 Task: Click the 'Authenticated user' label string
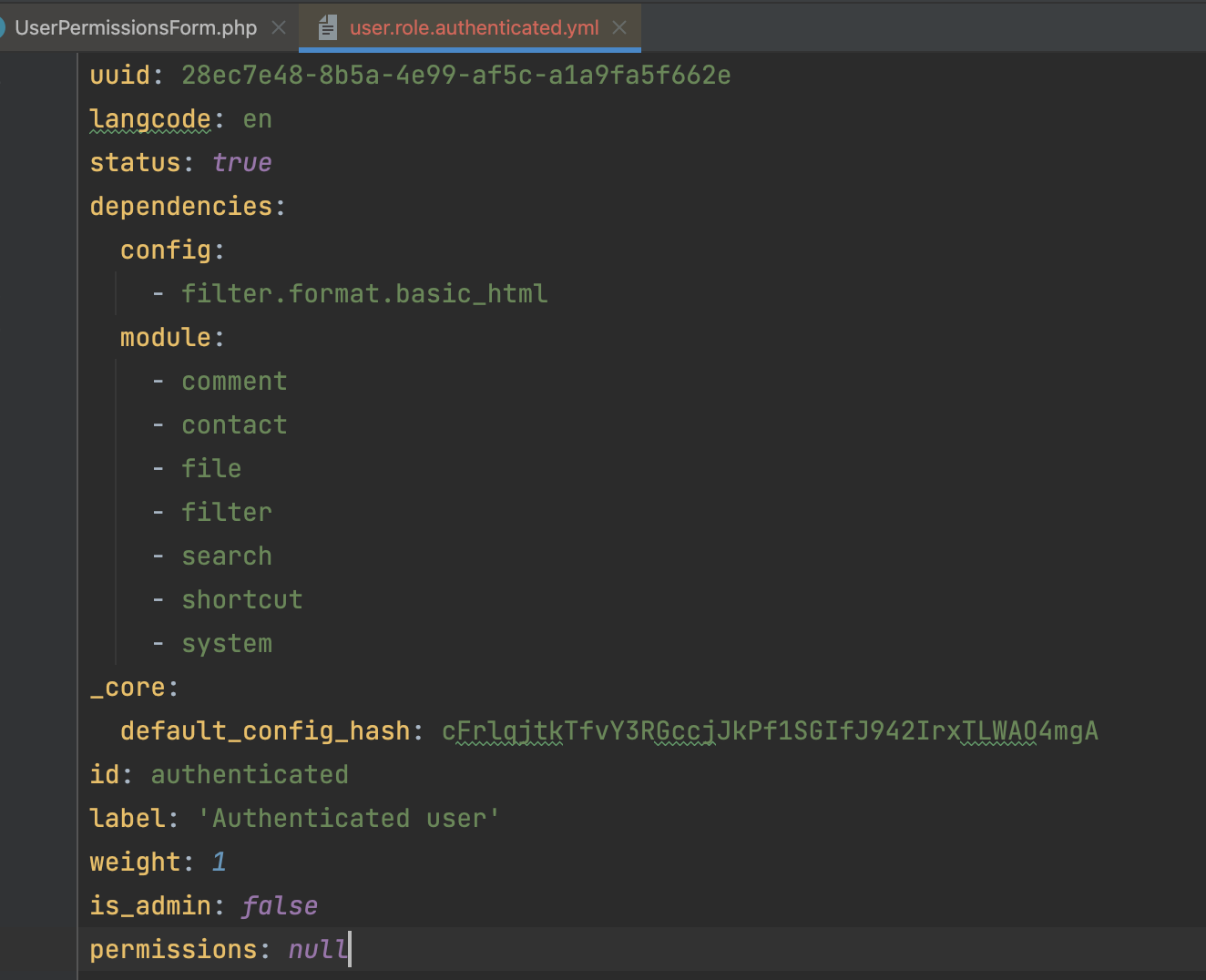(x=349, y=818)
